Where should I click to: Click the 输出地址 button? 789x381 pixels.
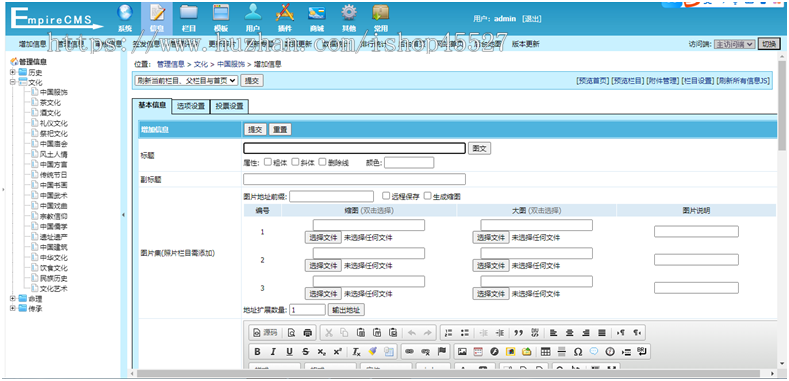[x=346, y=310]
